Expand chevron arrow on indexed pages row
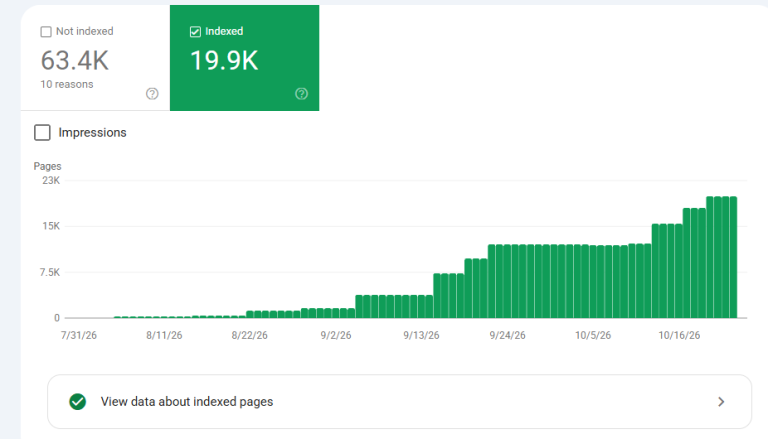The height and width of the screenshot is (439, 768). pyautogui.click(x=721, y=402)
